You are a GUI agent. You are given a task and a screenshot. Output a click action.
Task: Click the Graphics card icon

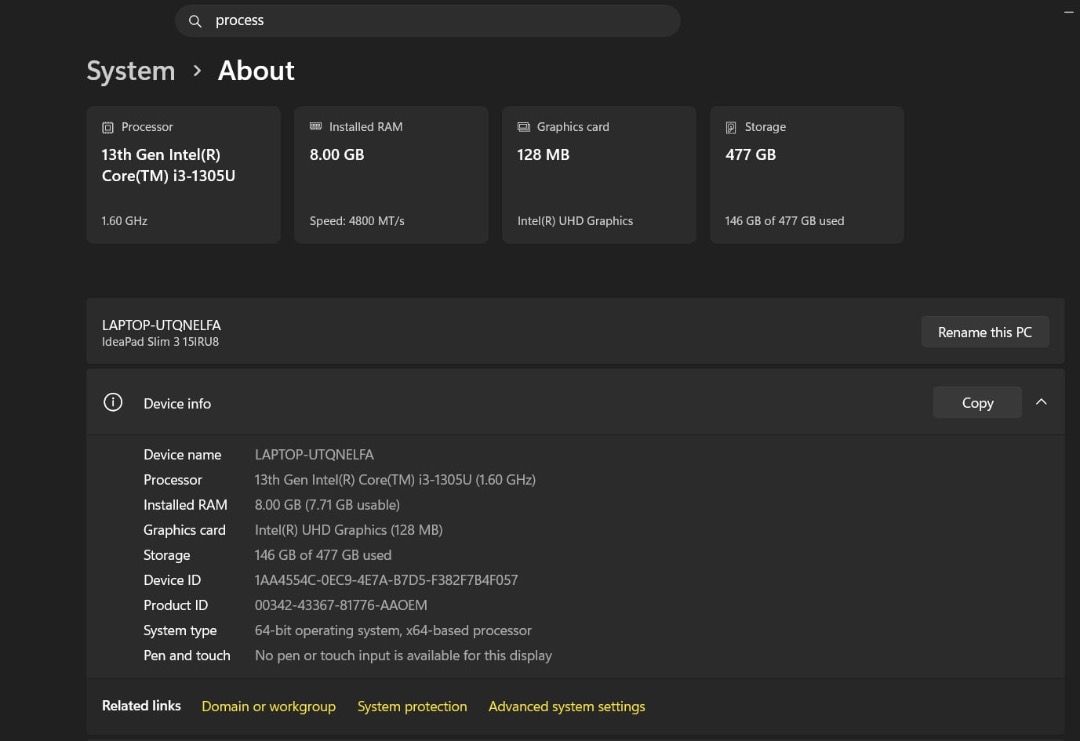(523, 127)
